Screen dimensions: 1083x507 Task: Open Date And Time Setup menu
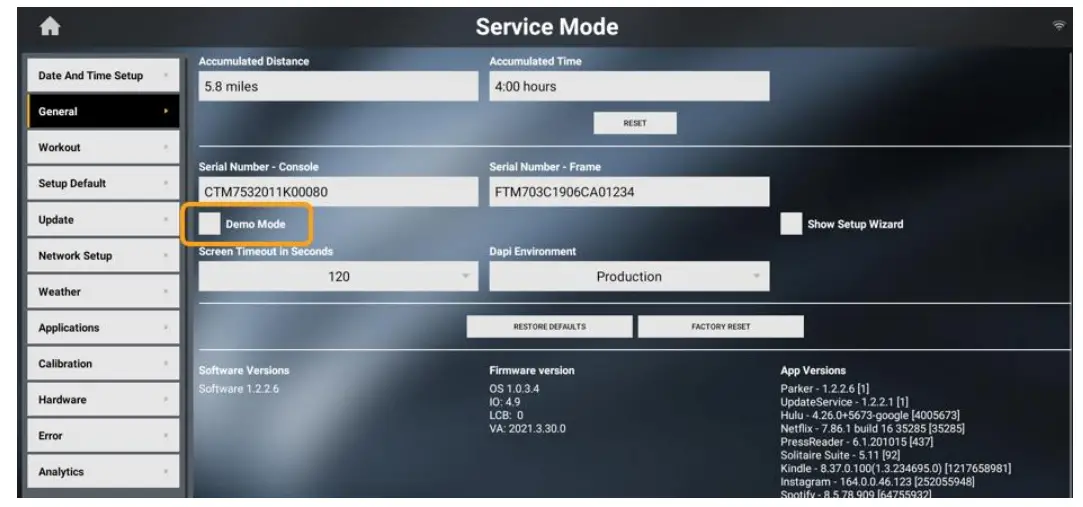click(103, 75)
